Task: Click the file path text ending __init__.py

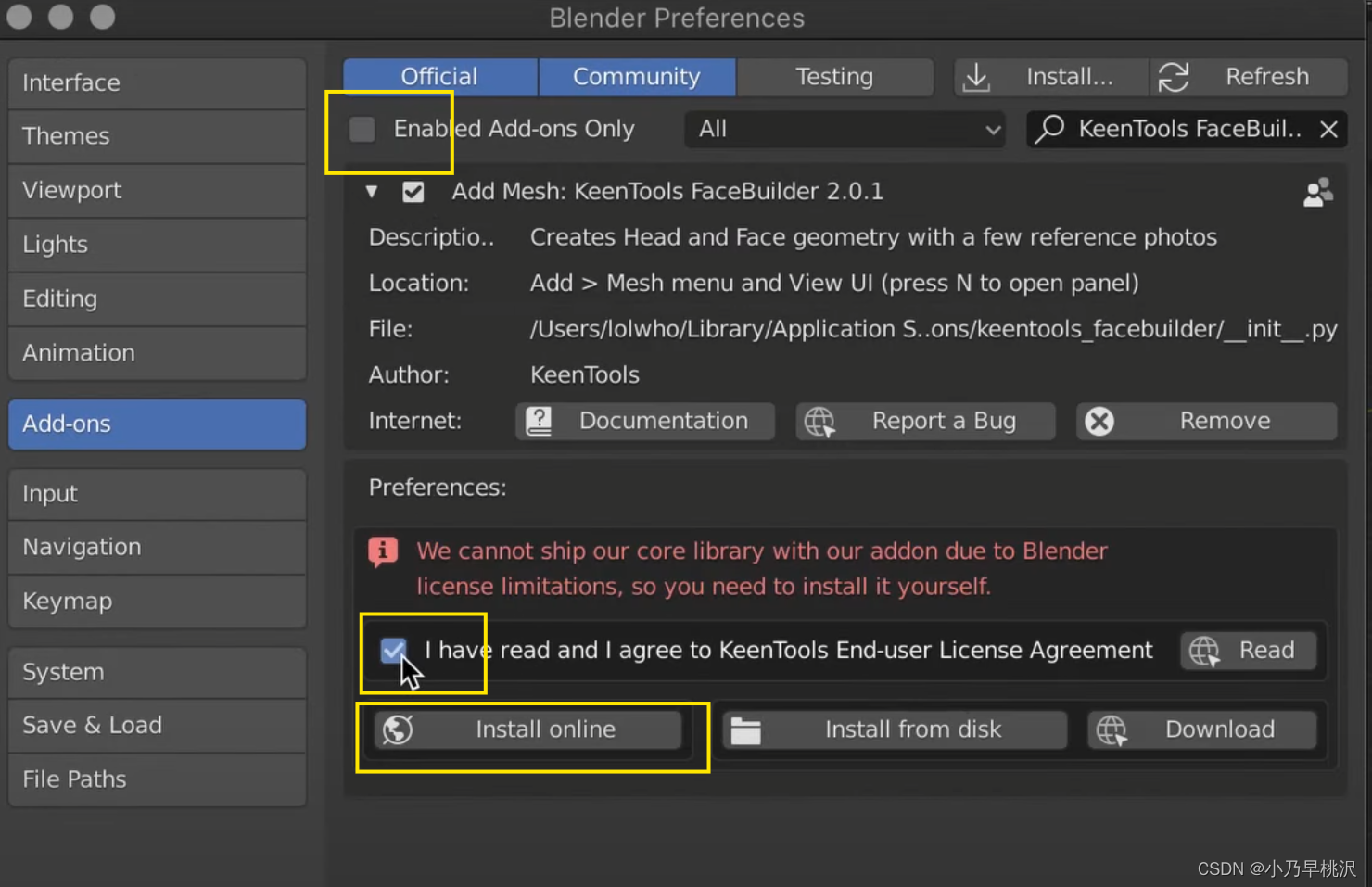Action: point(934,329)
